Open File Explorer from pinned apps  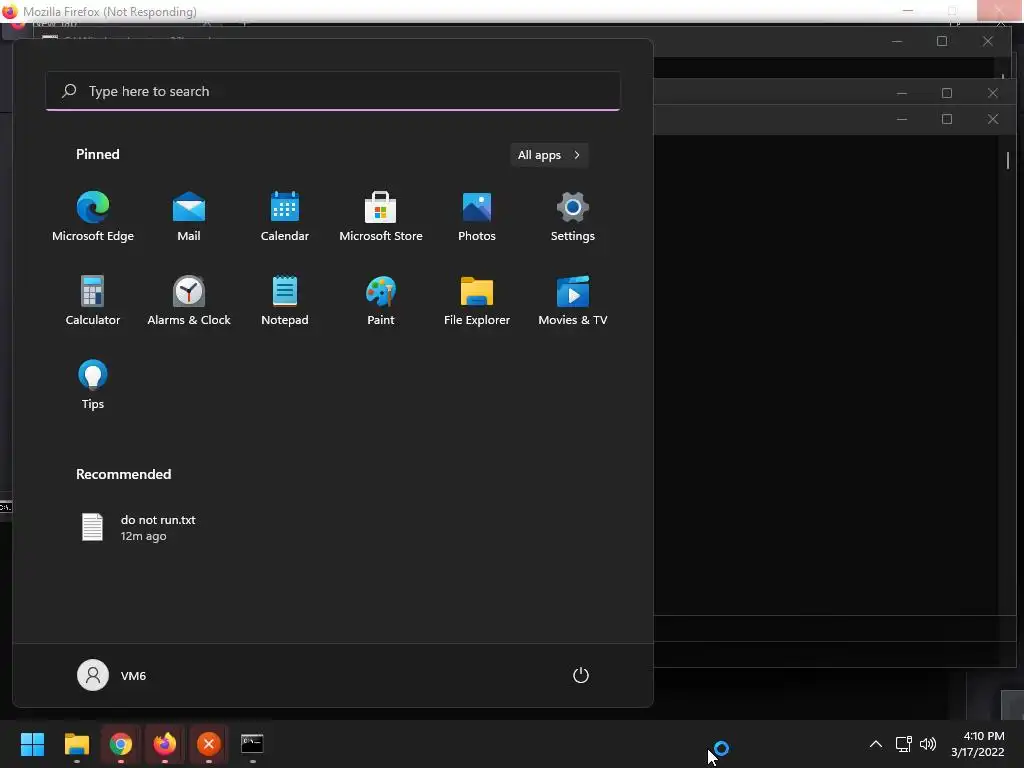click(477, 300)
